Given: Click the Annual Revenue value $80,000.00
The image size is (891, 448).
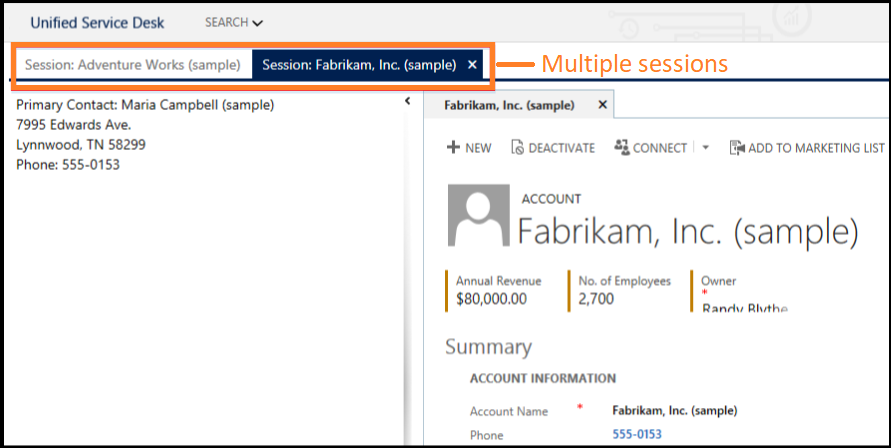Looking at the screenshot, I should point(491,298).
